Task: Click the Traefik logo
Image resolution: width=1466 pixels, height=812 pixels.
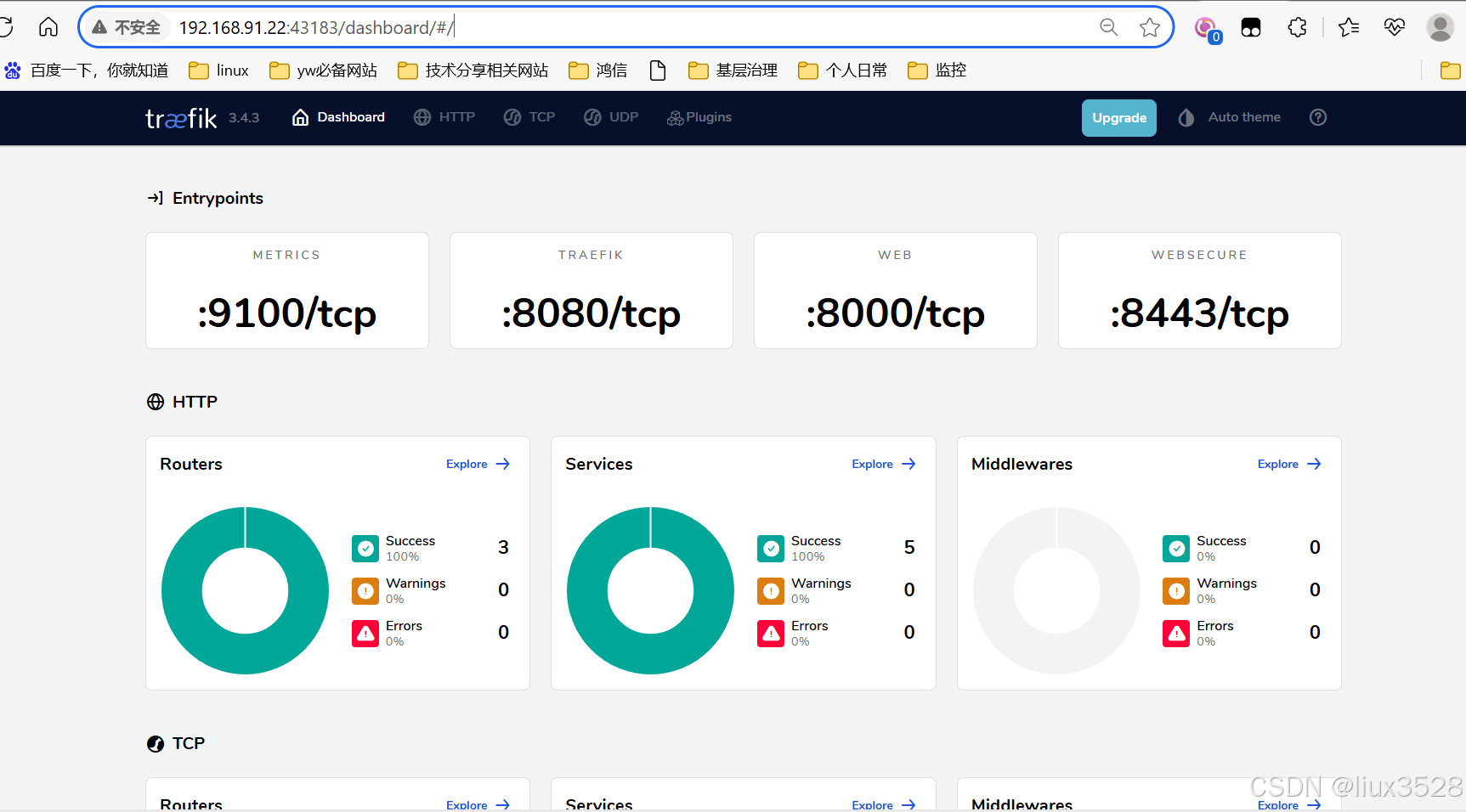Action: 181,118
